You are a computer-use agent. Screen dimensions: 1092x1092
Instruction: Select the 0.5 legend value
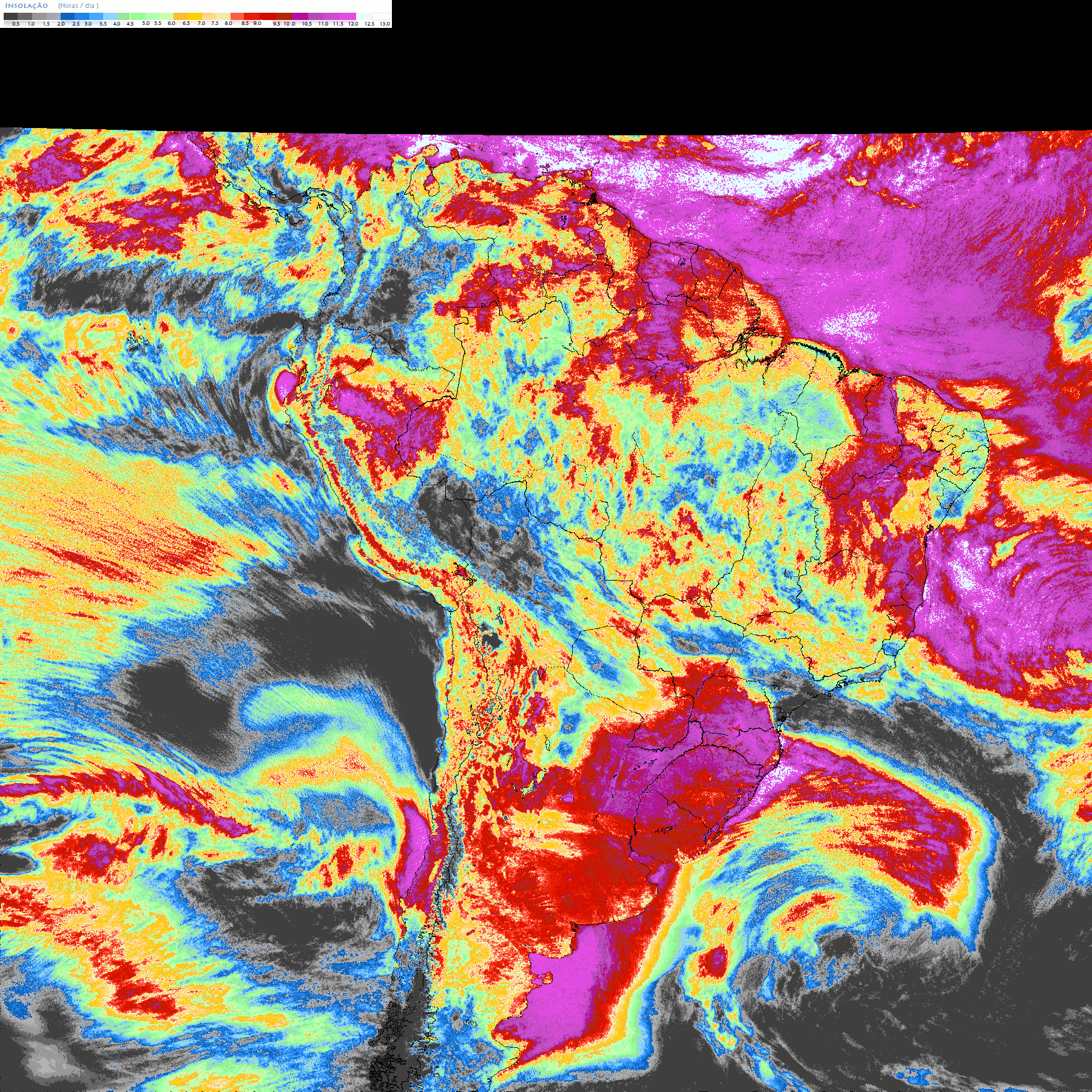tap(16, 24)
